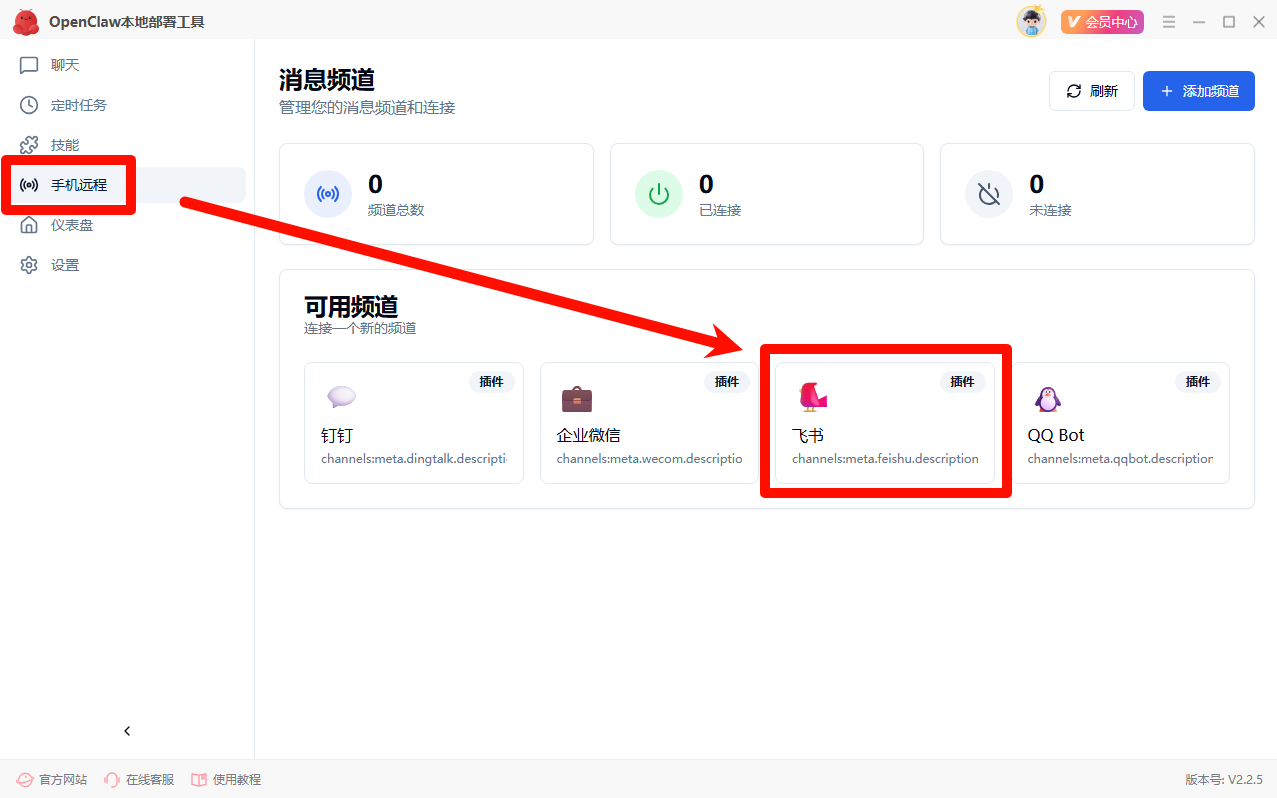Click the QQ Bot penguin icon
The width and height of the screenshot is (1277, 798).
[x=1047, y=399]
